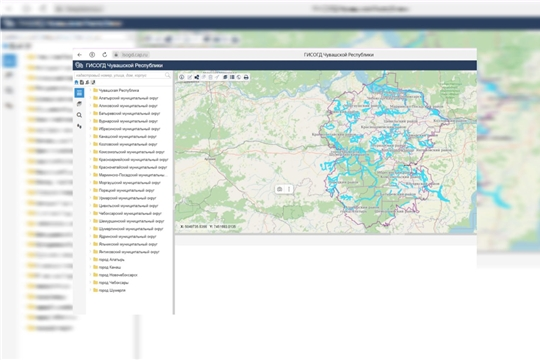This screenshot has height=360, width=540.
Task: Select город Новочебоксарск in the tree
Action: pyautogui.click(x=118, y=275)
